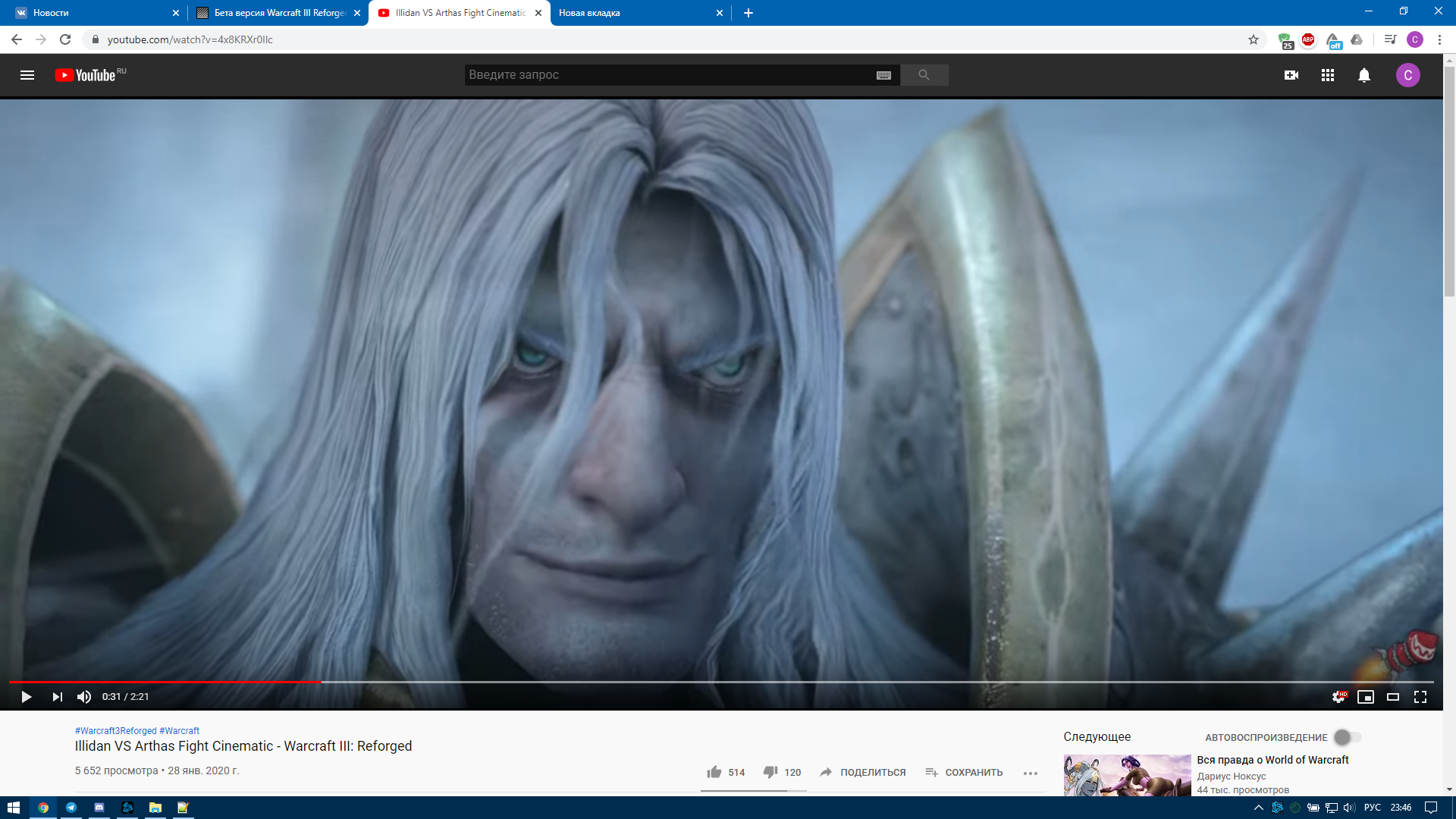Open the Google Drive extension icon
Screen dimensions: 1456x819
[x=1357, y=39]
